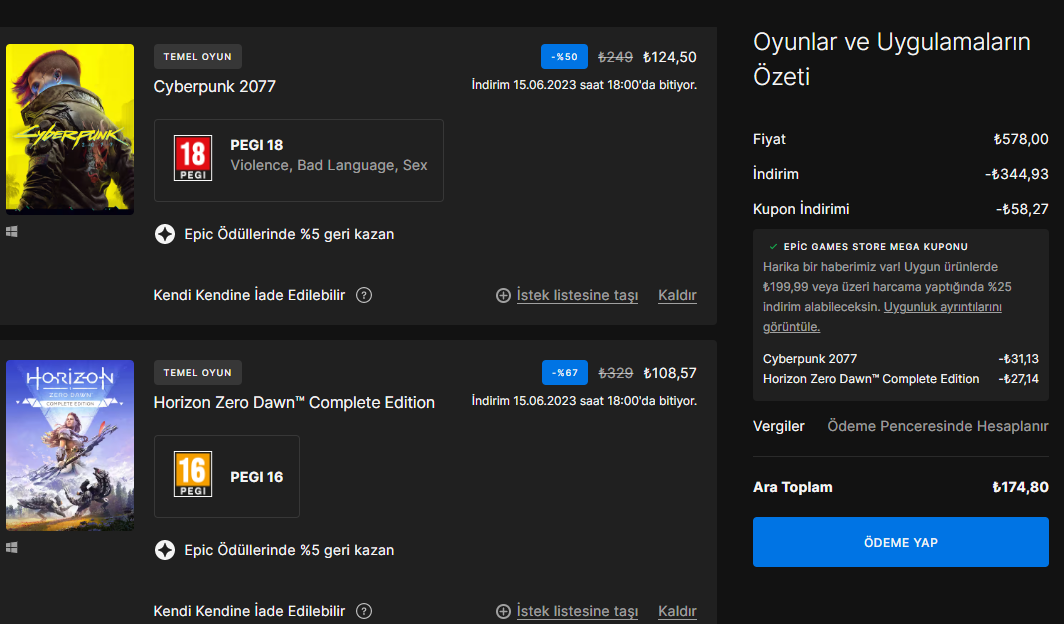Click 'Violence, Bad Language, Sex' rating descriptor

coord(328,165)
